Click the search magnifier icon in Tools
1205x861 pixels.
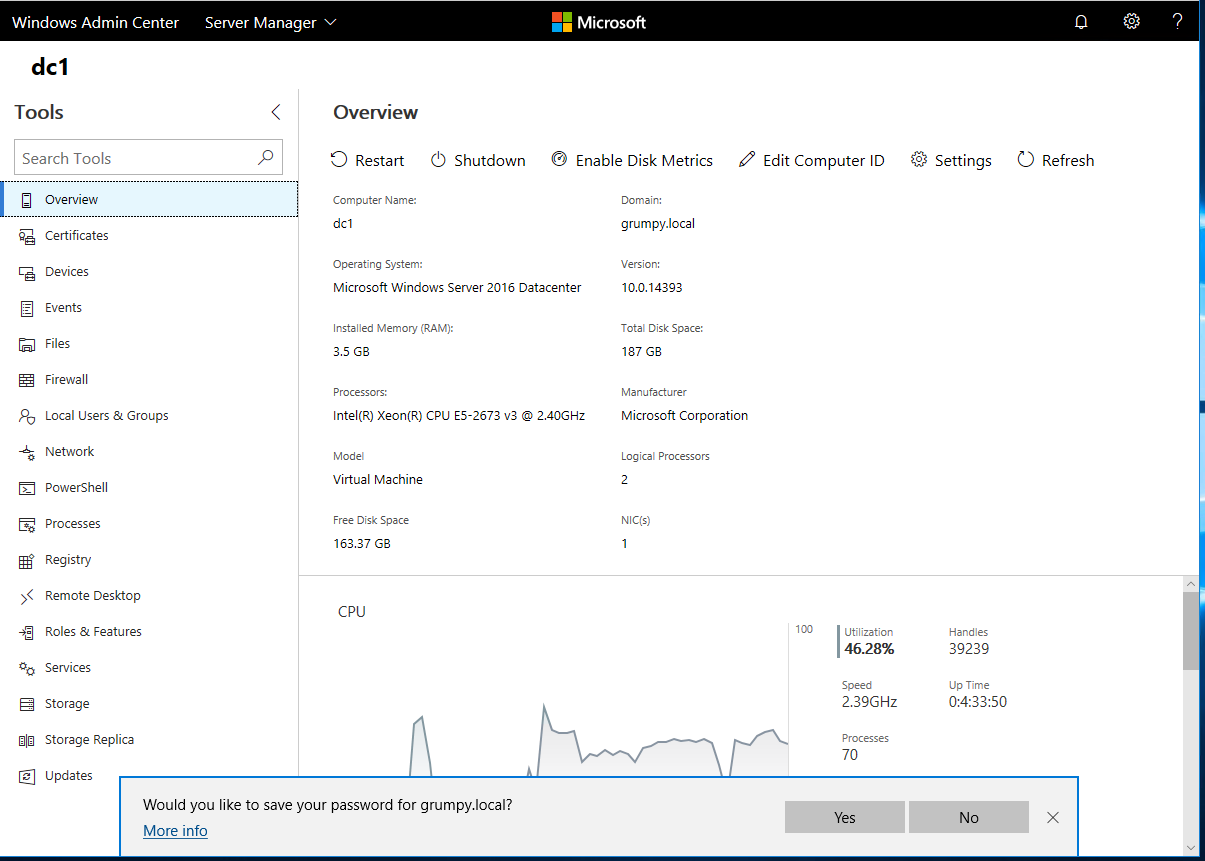265,157
